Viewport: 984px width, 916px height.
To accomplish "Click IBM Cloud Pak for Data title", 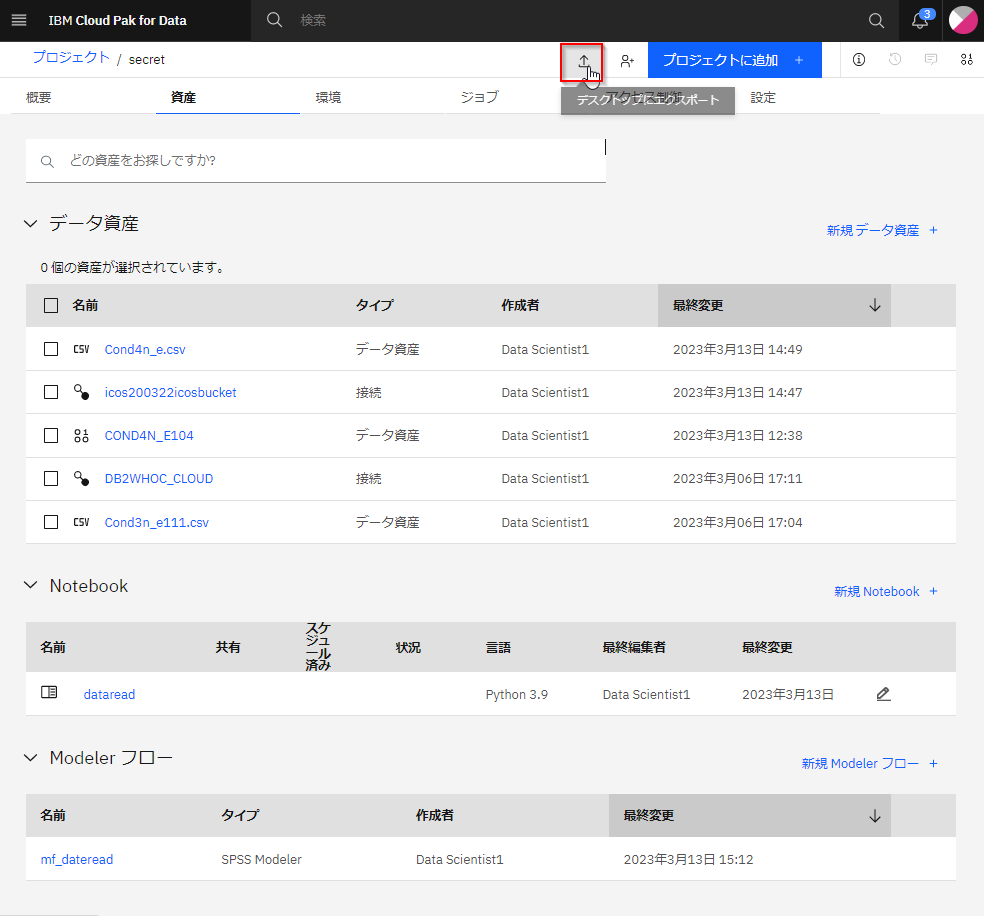I will pos(117,21).
